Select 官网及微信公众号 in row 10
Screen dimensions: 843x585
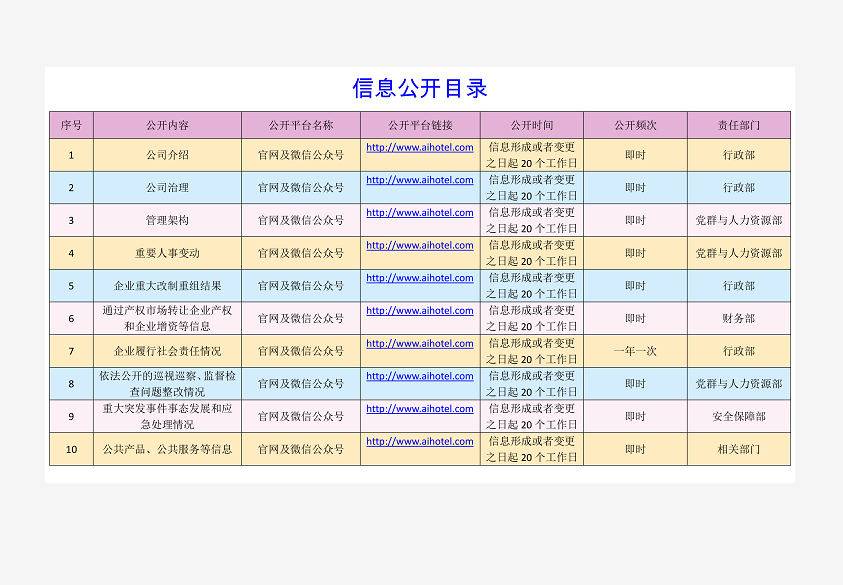pos(301,450)
